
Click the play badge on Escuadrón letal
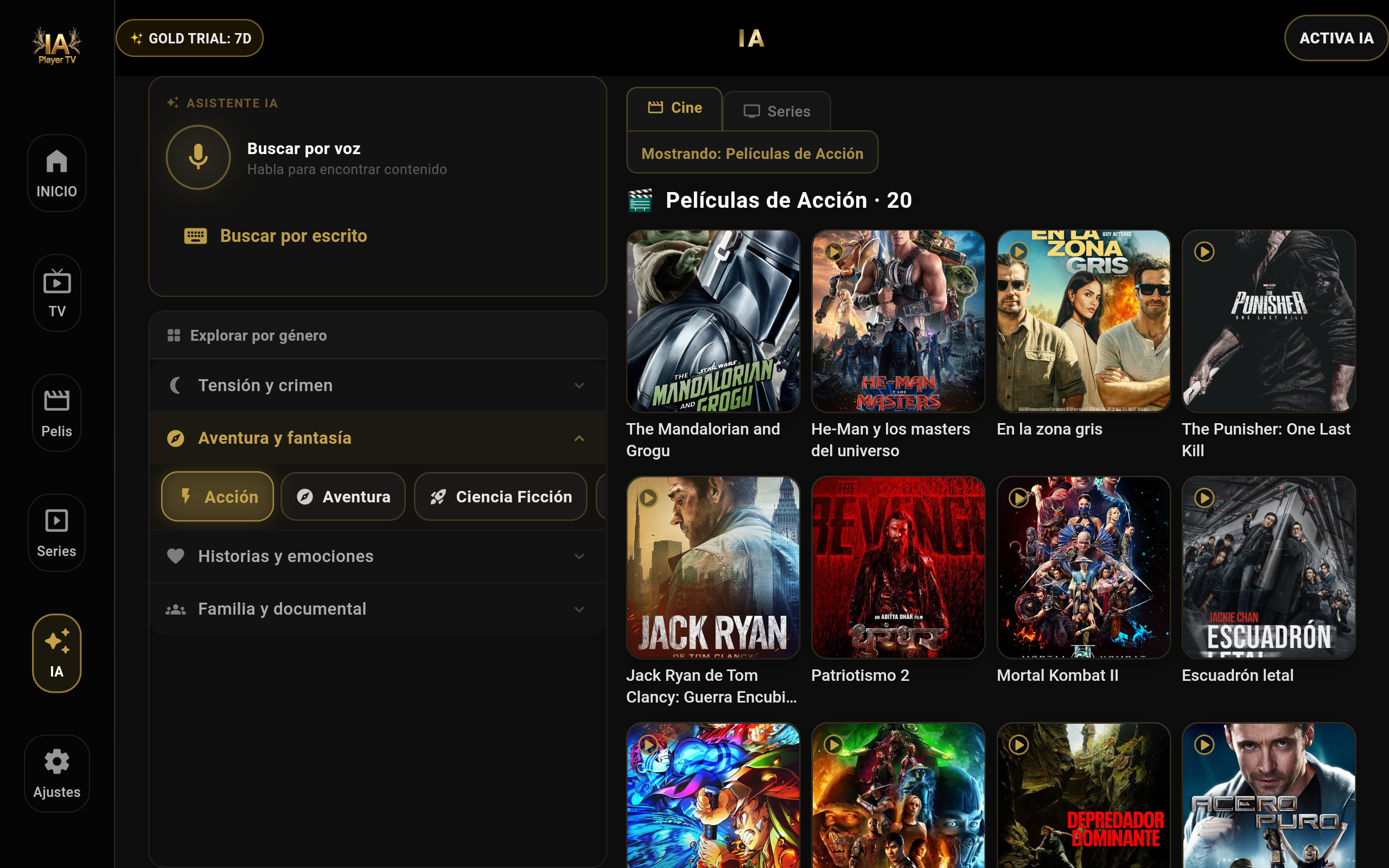pyautogui.click(x=1204, y=497)
